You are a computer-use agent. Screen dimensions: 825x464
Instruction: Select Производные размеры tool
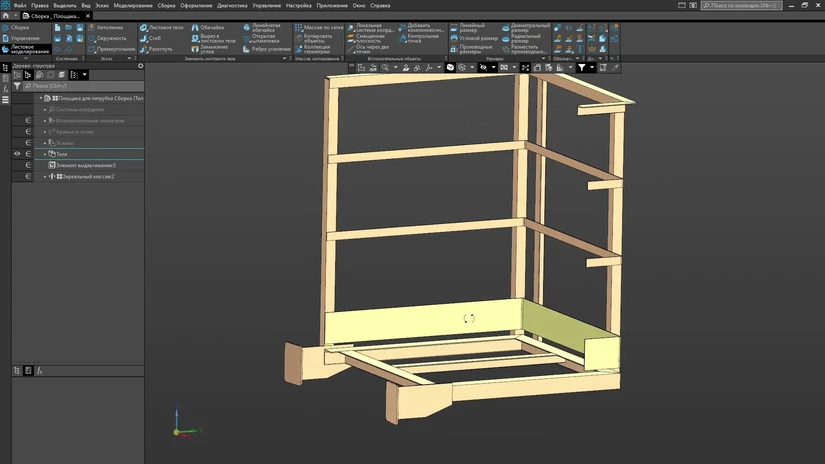click(471, 49)
